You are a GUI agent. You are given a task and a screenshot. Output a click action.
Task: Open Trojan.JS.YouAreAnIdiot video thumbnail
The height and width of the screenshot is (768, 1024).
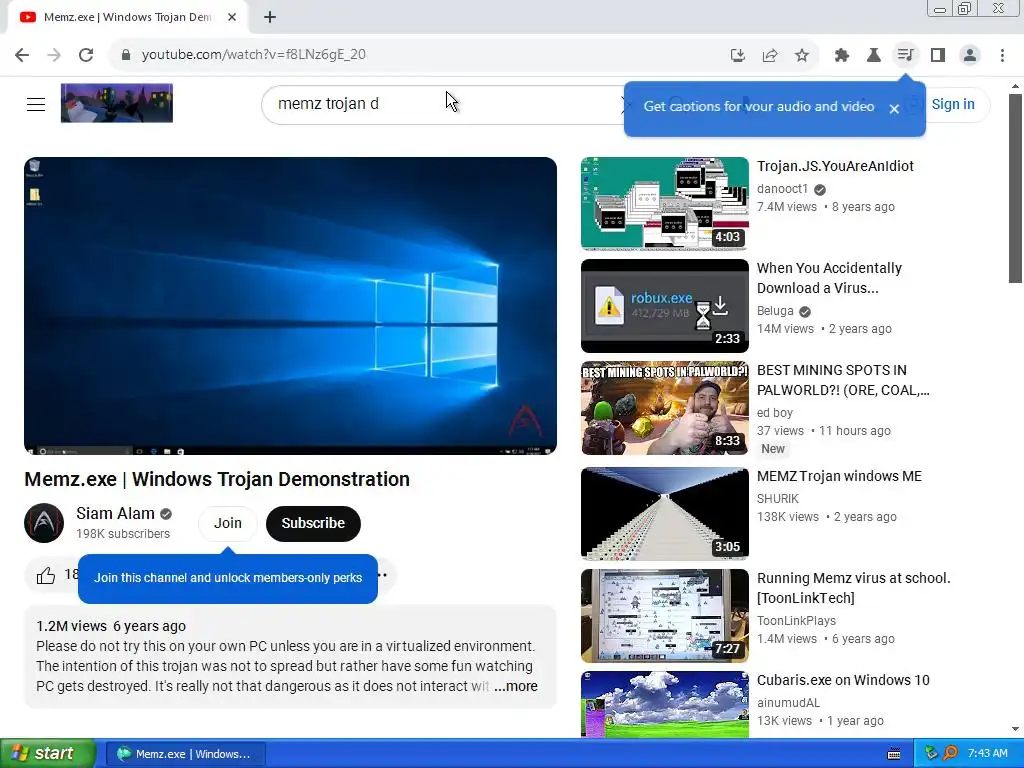click(665, 204)
